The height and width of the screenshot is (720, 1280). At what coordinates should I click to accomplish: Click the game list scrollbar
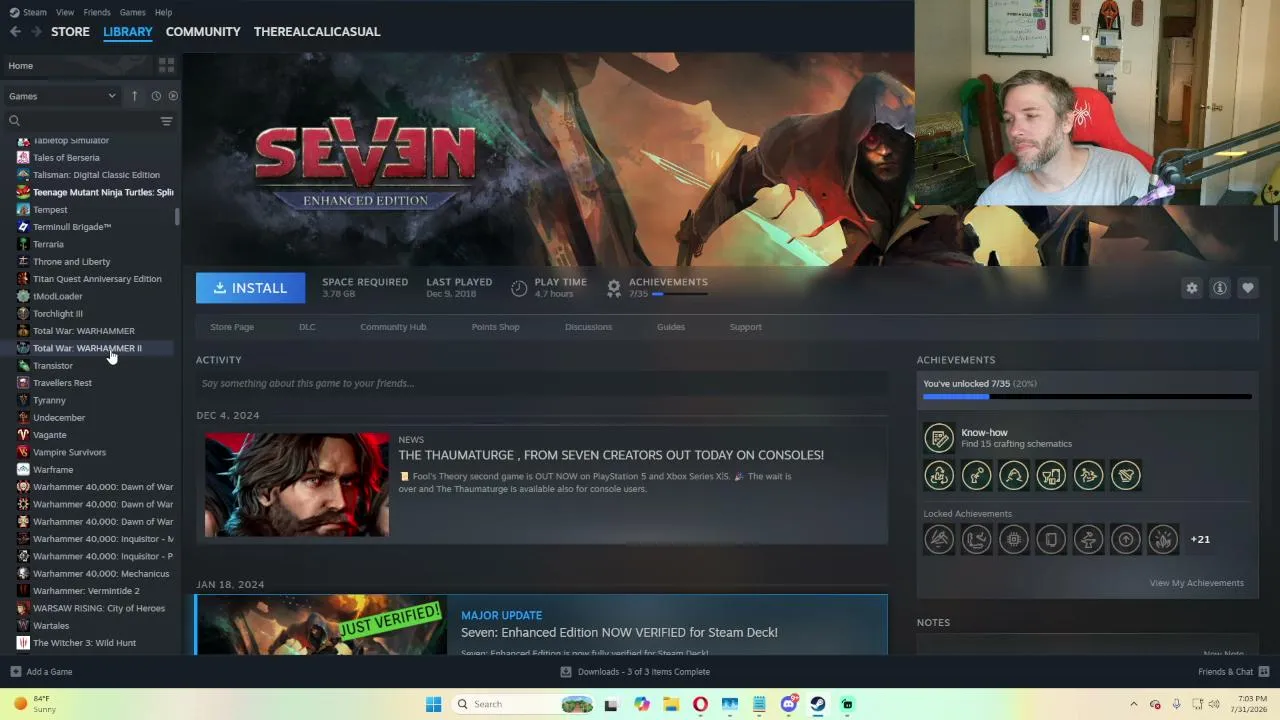click(177, 216)
